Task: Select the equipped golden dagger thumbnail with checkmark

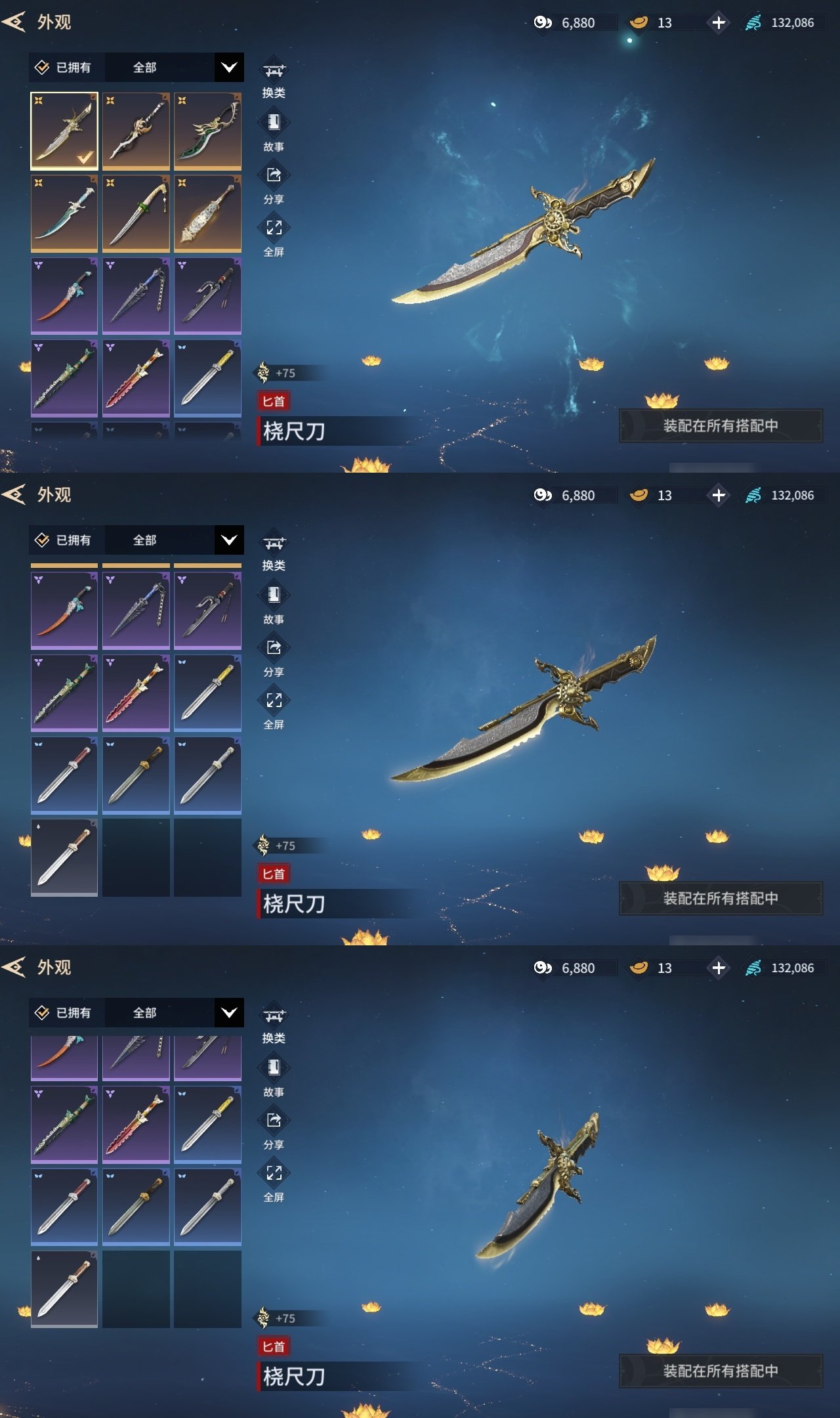Action: pyautogui.click(x=64, y=131)
